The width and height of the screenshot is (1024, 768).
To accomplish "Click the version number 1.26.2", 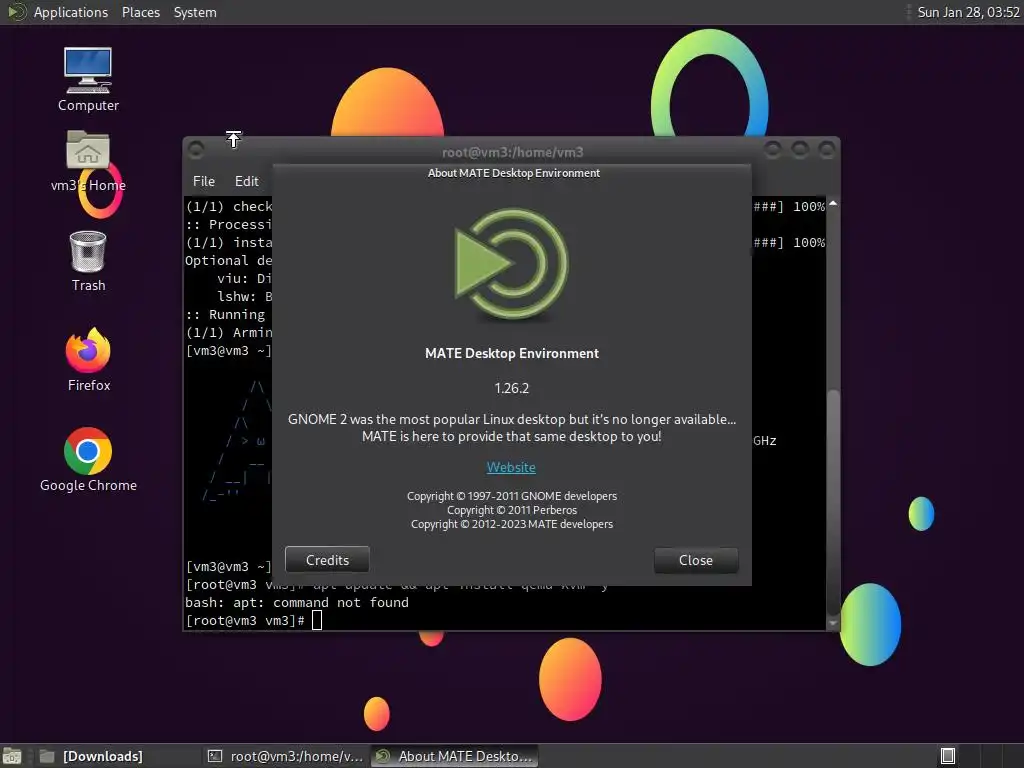I will (x=511, y=389).
